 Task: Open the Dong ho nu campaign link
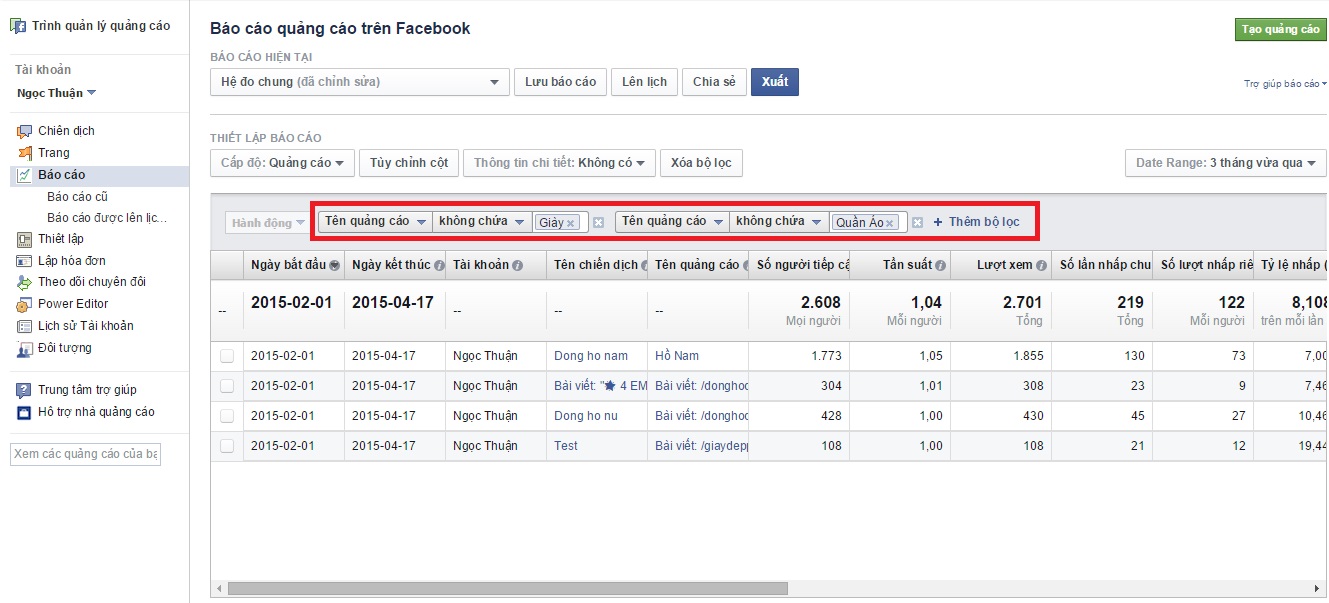coord(586,416)
